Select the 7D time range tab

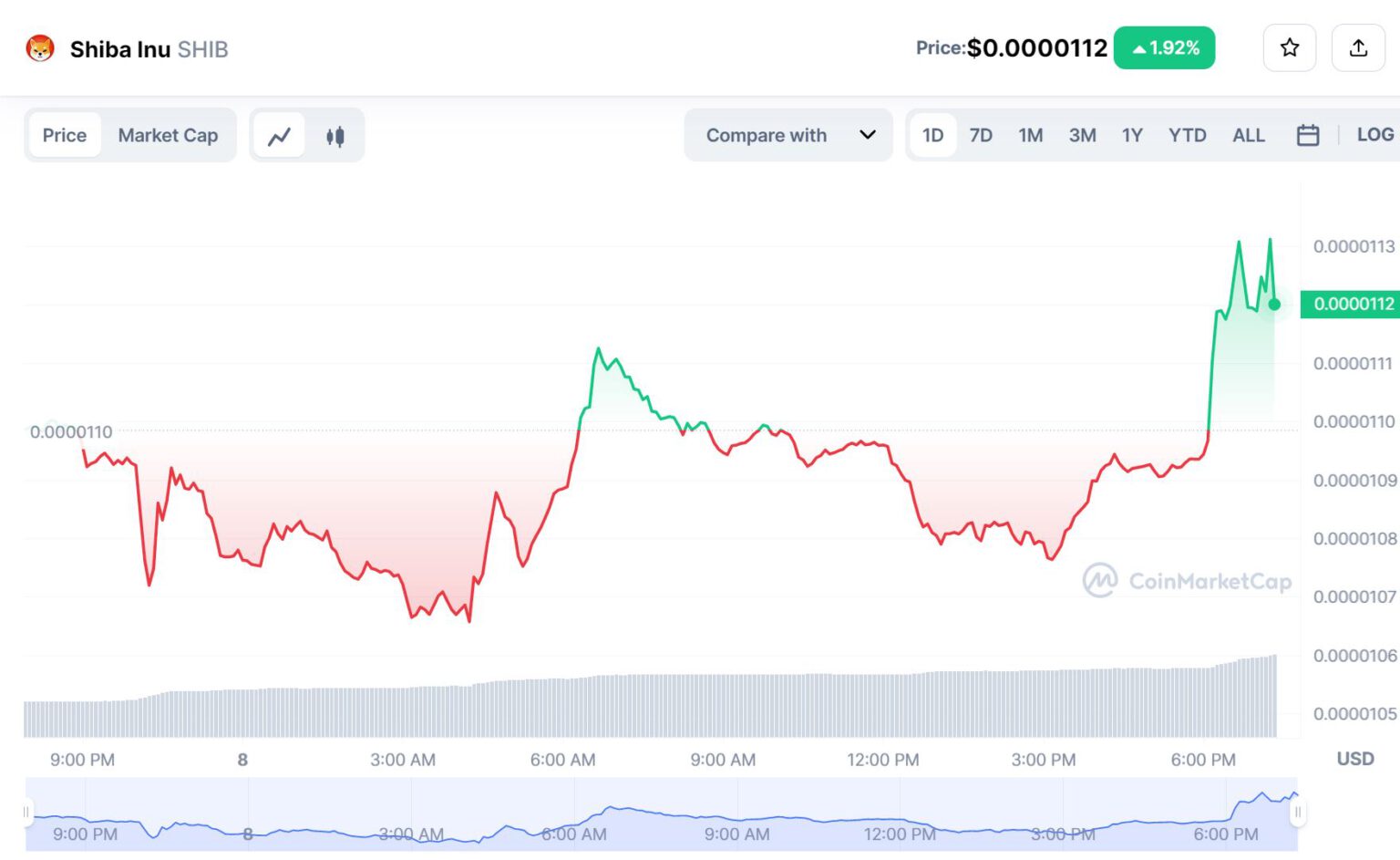[981, 135]
